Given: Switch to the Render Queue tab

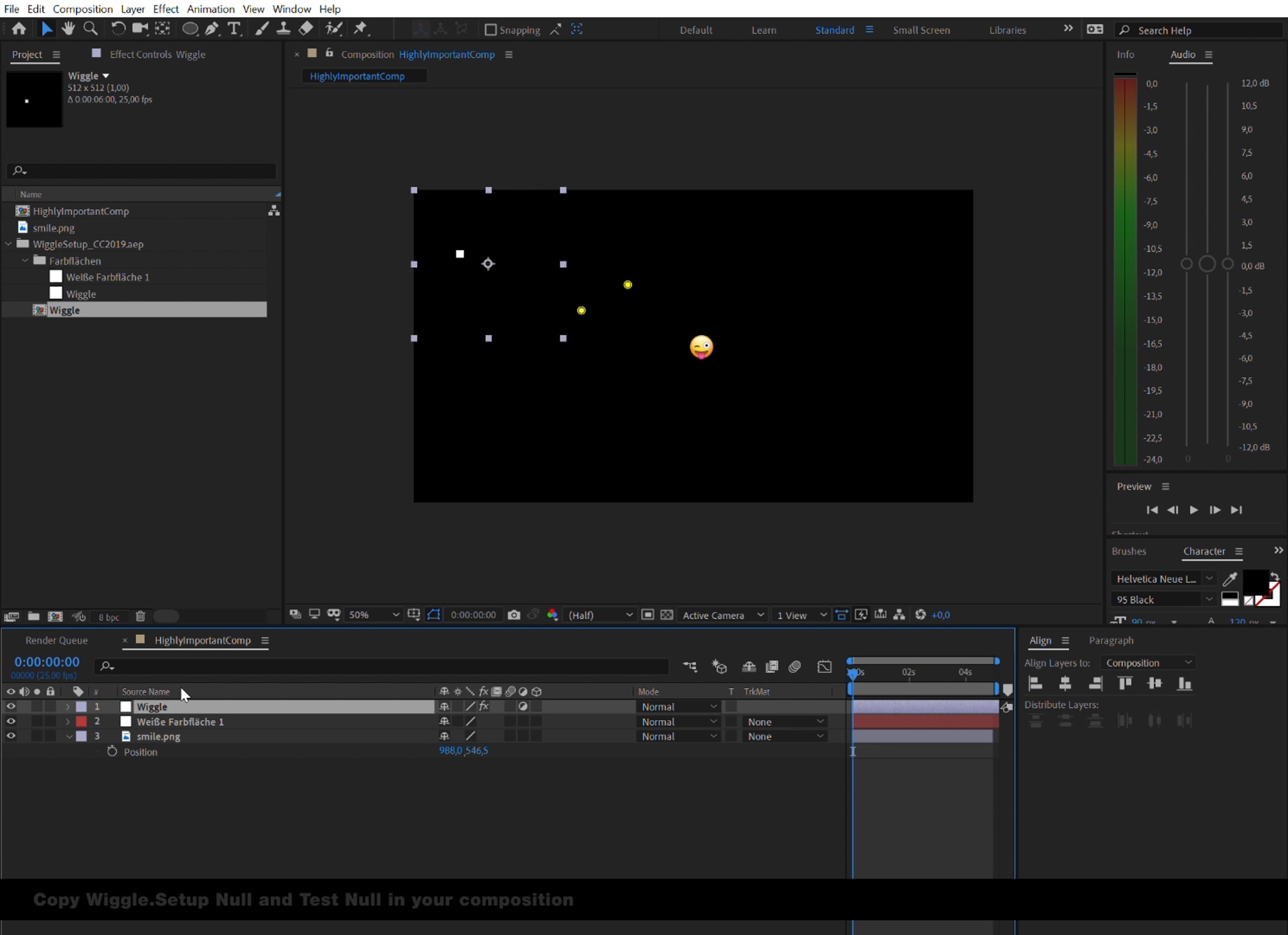Looking at the screenshot, I should coord(56,640).
